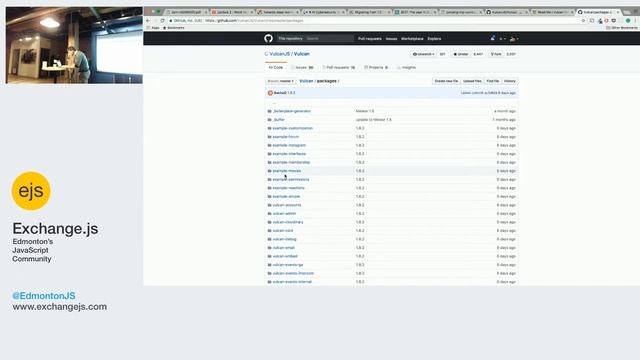This screenshot has width=640, height=360.
Task: Open the example-interfaces folder
Action: click(x=289, y=154)
